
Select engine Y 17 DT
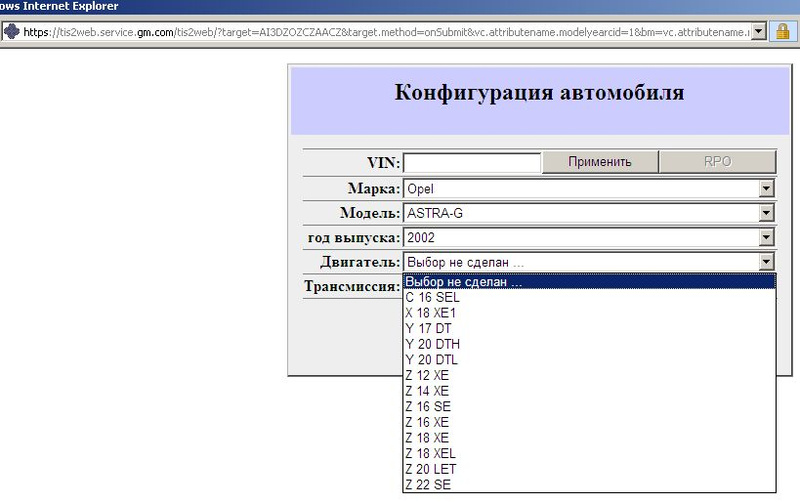(589, 329)
